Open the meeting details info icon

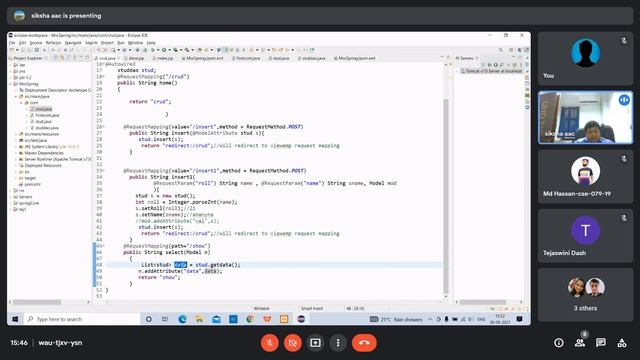tap(559, 343)
